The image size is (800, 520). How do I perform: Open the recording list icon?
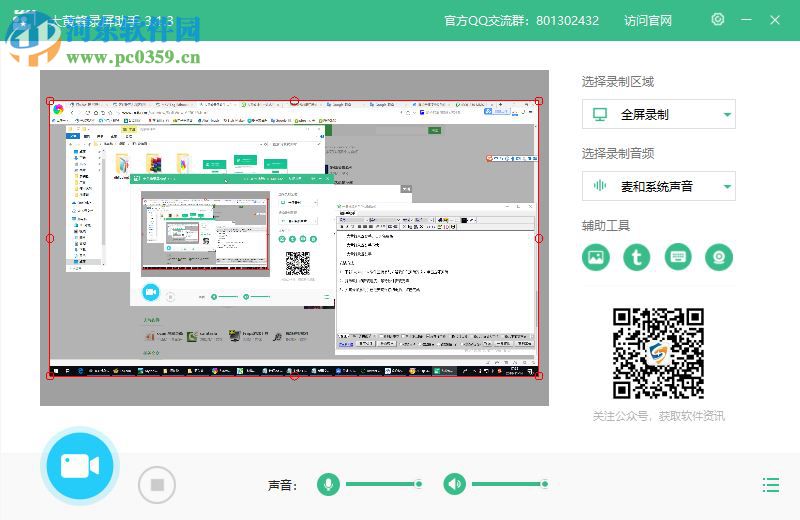(x=771, y=485)
